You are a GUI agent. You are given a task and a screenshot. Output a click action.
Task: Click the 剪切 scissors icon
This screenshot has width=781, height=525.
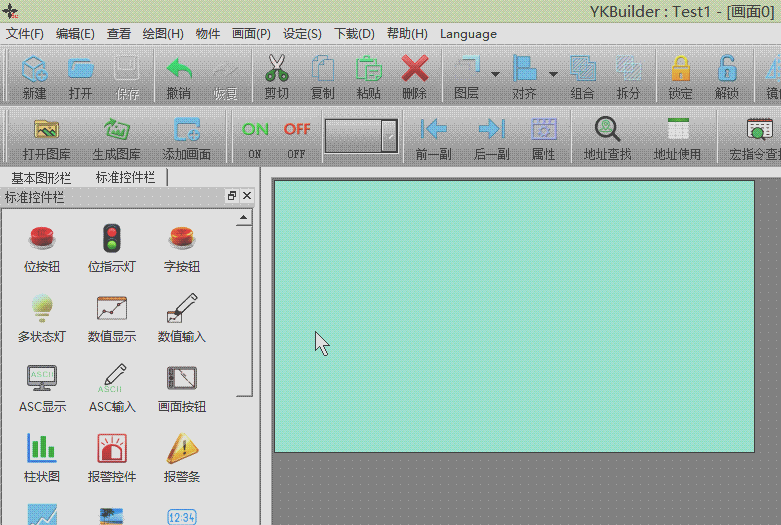[x=277, y=70]
